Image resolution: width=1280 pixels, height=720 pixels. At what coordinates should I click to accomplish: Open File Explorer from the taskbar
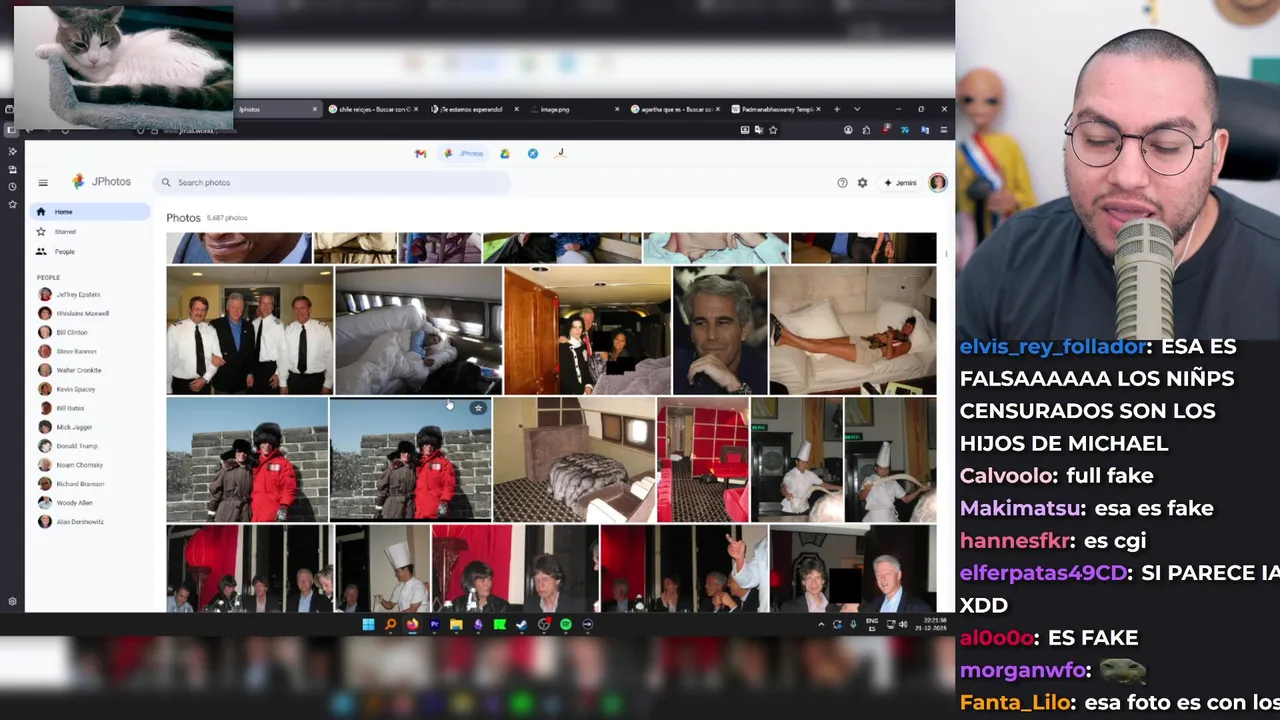tap(456, 625)
